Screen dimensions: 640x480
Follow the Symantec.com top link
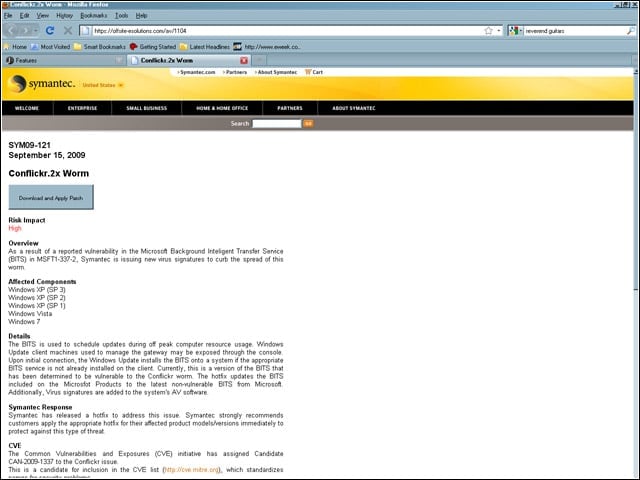pyautogui.click(x=196, y=72)
